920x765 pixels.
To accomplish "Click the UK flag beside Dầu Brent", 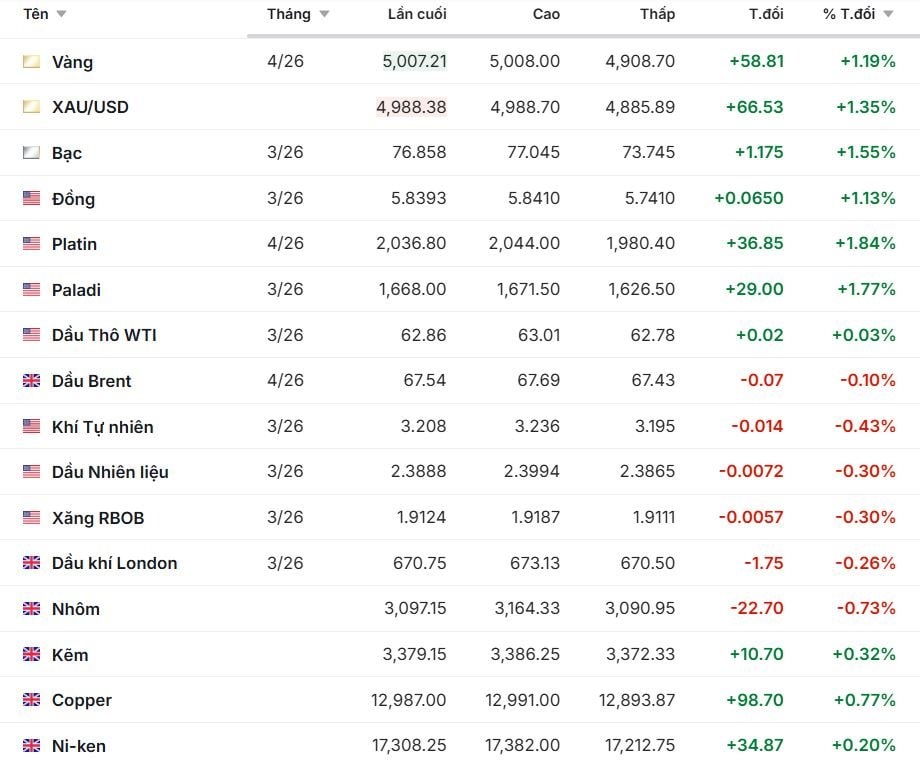I will coord(32,381).
